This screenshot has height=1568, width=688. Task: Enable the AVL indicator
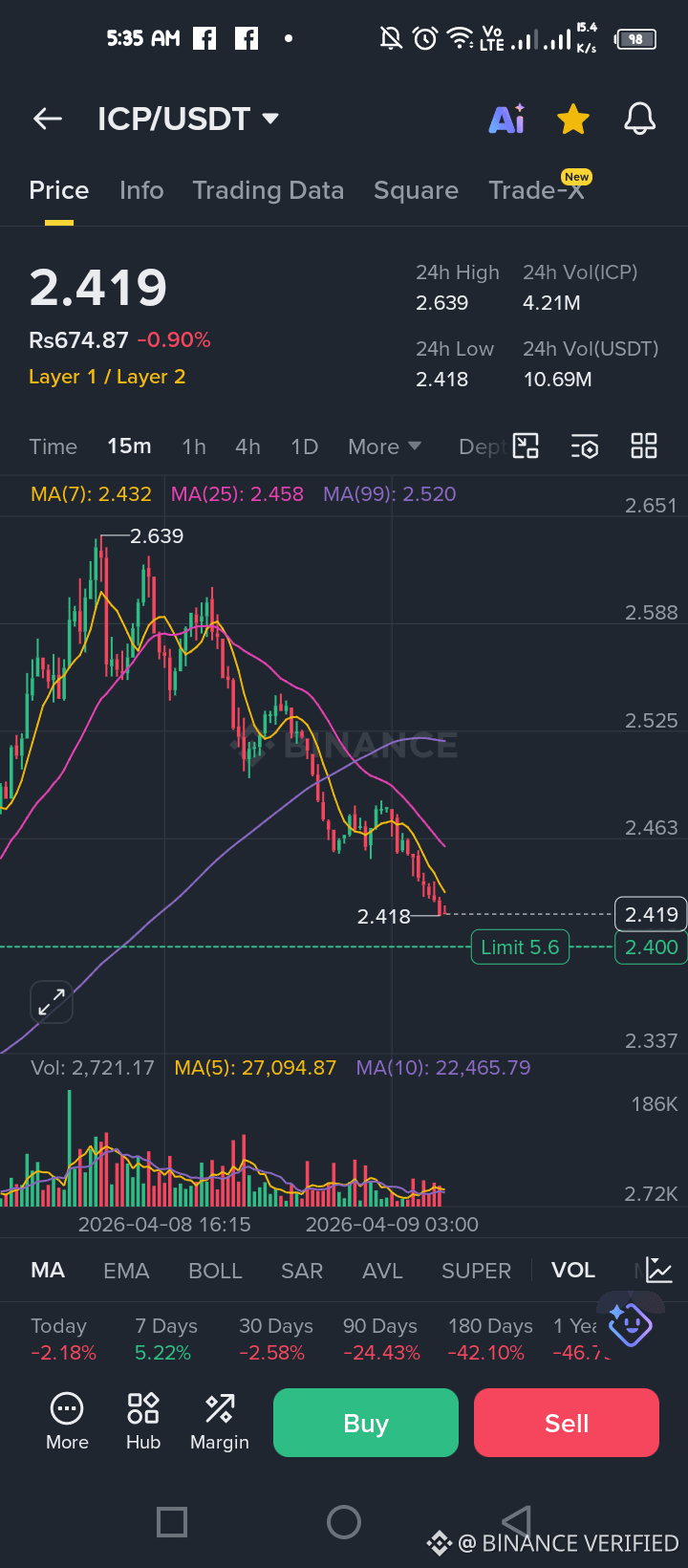382,1271
